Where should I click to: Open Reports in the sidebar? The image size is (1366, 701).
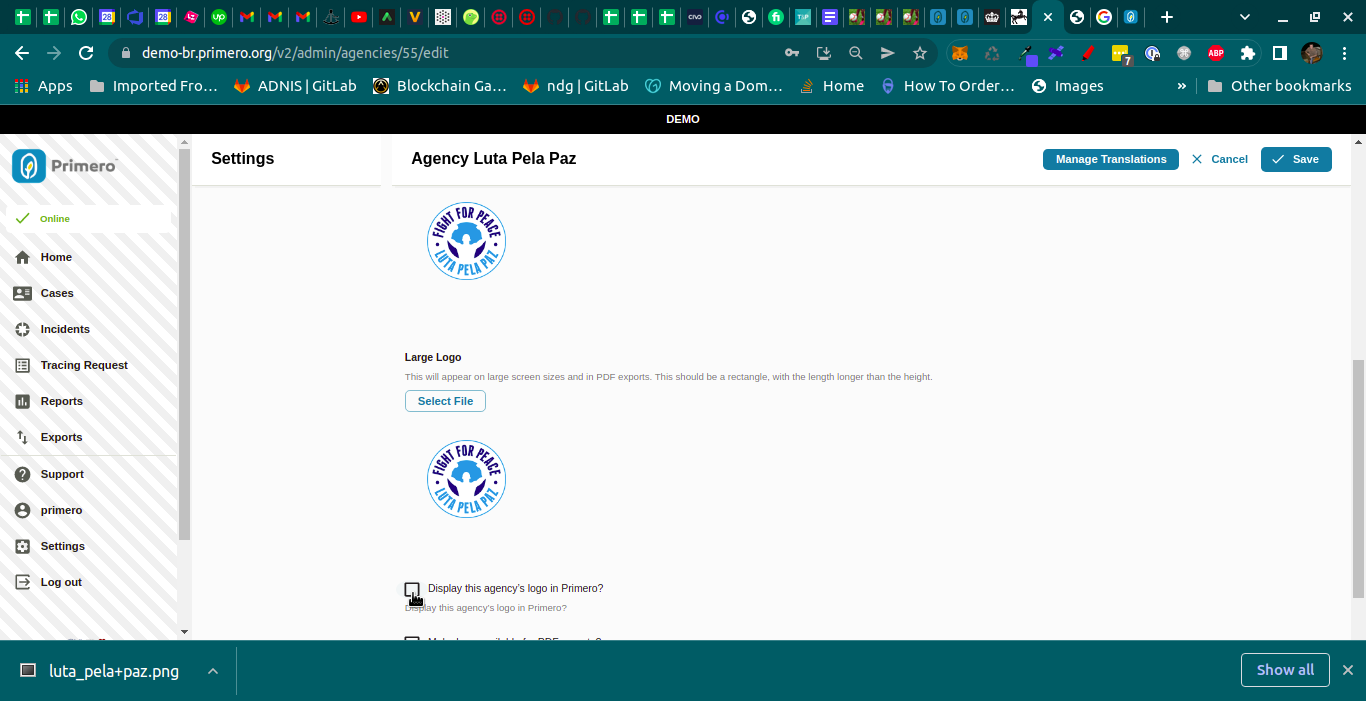61,401
